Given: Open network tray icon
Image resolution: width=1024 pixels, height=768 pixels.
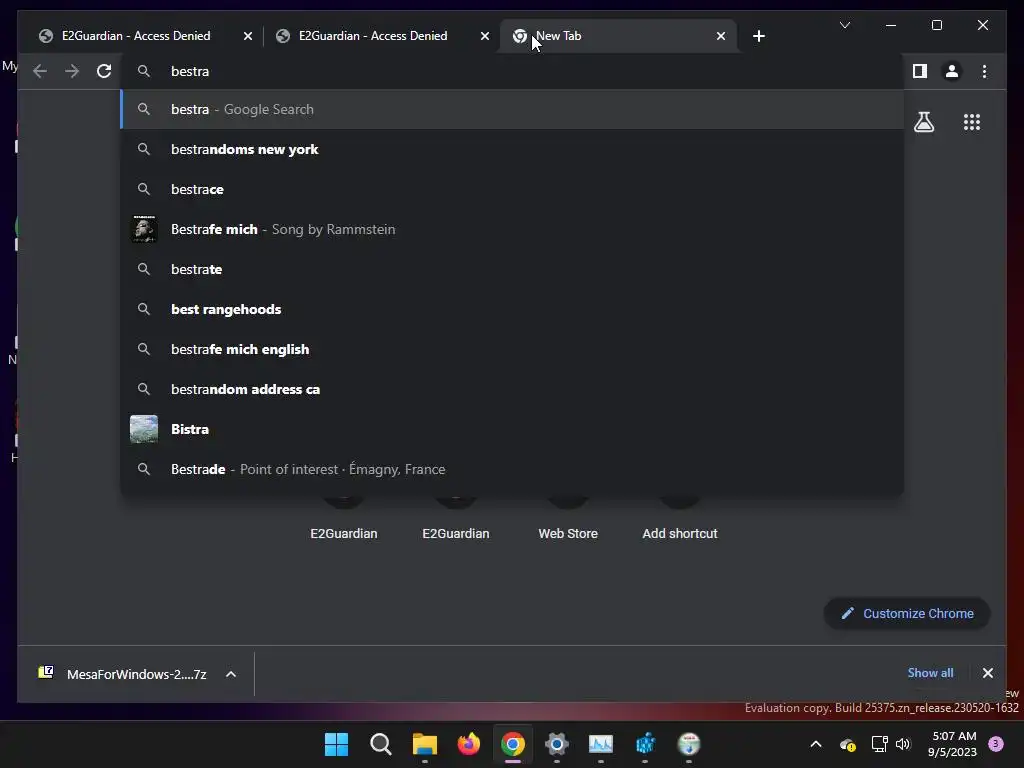Looking at the screenshot, I should (x=879, y=744).
